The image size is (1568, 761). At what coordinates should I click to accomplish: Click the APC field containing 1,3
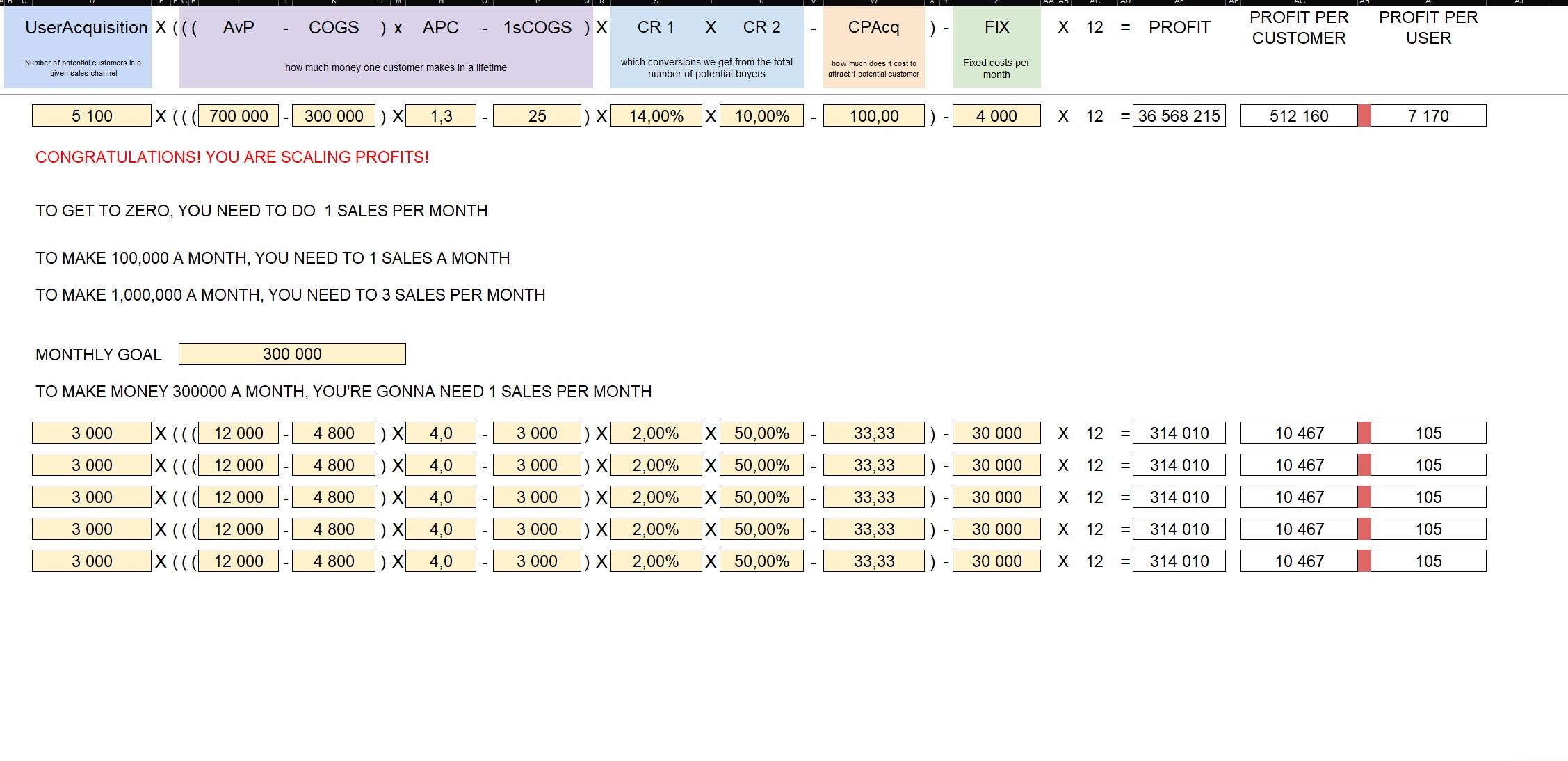(440, 115)
